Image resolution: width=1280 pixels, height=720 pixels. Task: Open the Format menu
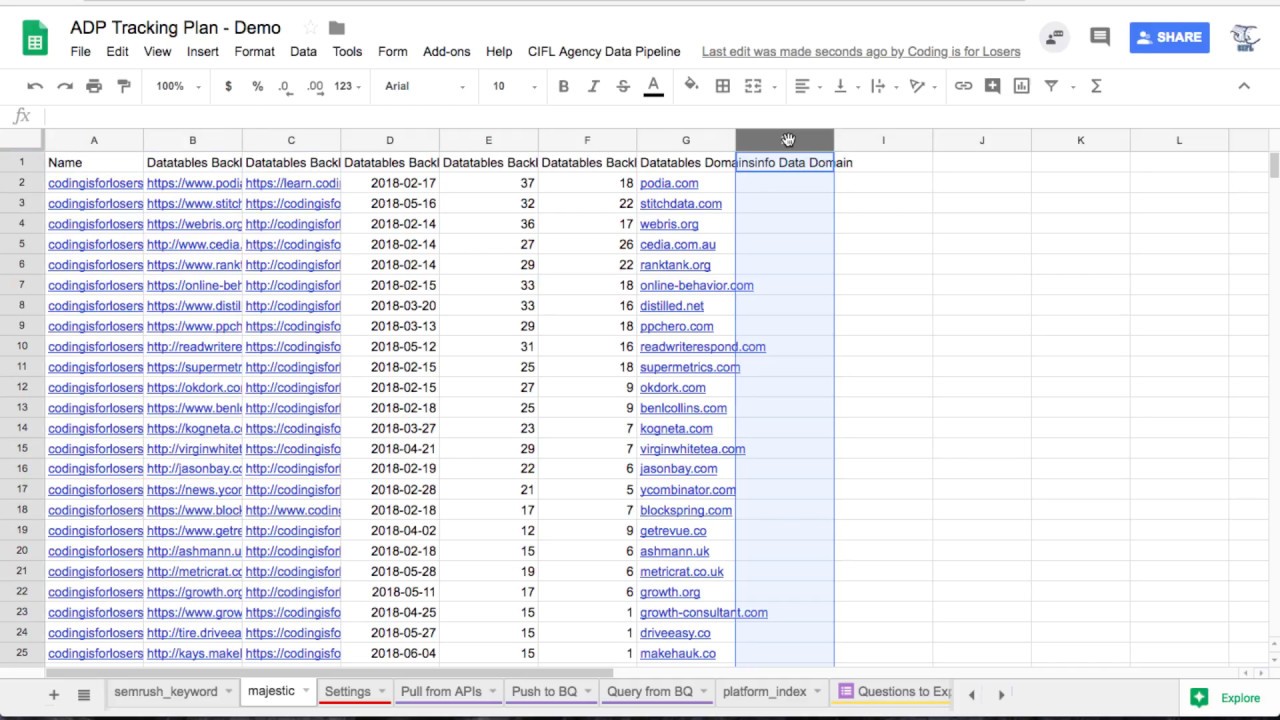pyautogui.click(x=254, y=52)
